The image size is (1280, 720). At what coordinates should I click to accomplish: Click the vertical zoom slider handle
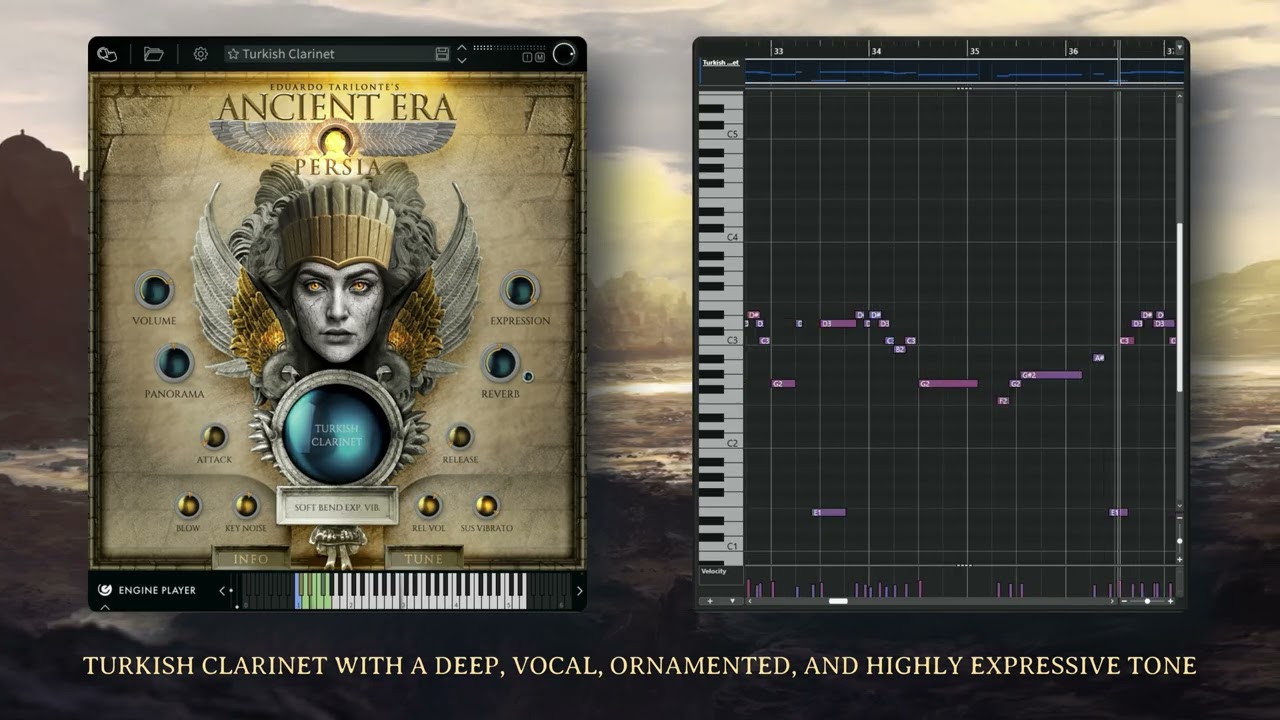(1180, 541)
